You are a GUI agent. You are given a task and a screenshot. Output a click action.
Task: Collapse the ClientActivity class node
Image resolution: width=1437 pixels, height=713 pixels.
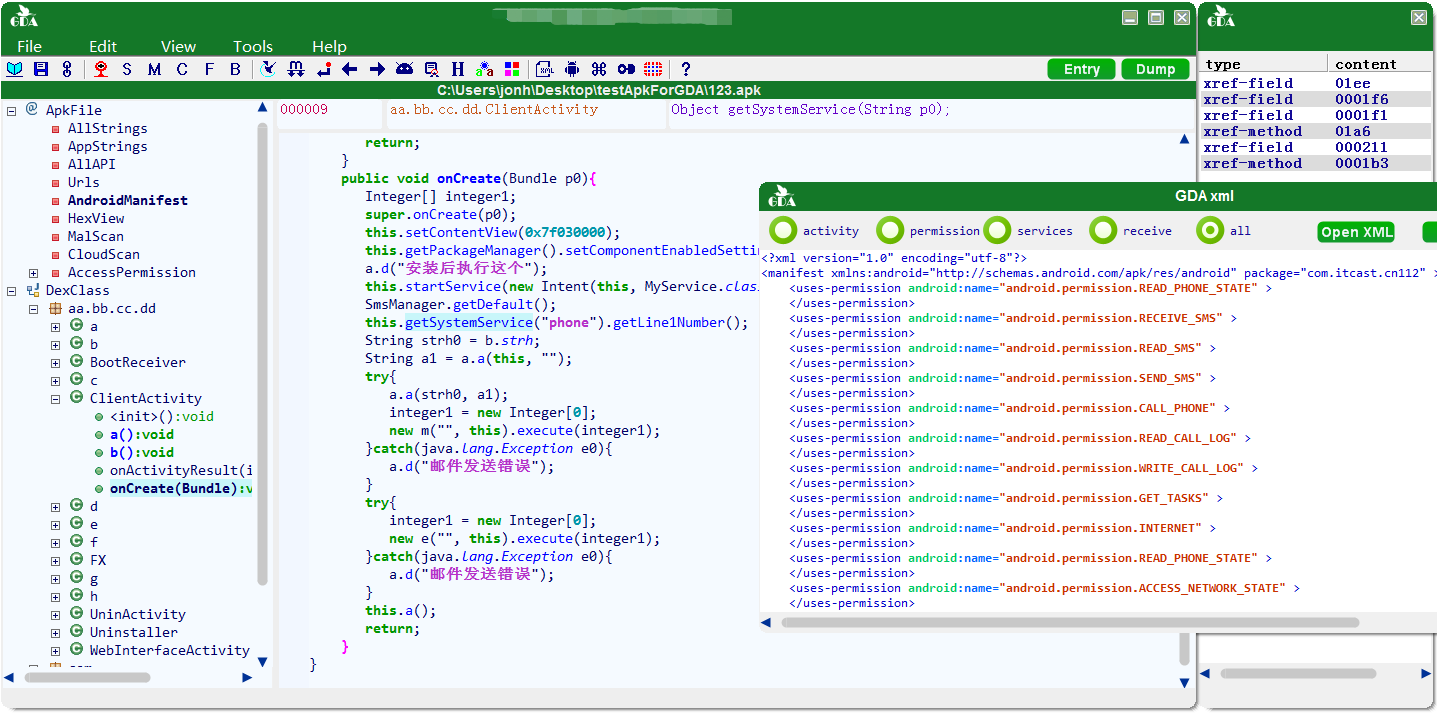tap(56, 399)
